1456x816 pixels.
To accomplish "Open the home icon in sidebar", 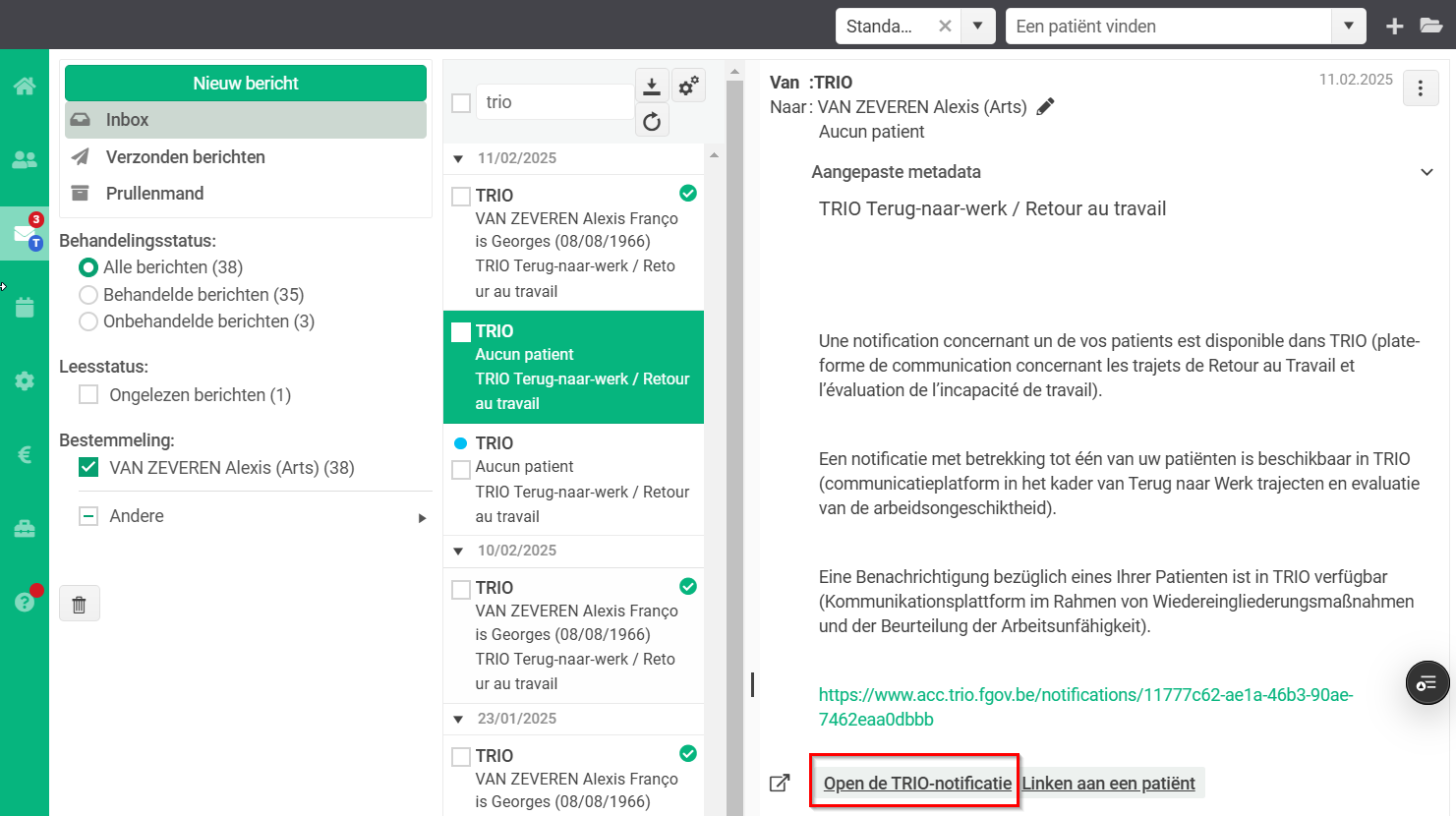I will pyautogui.click(x=25, y=86).
